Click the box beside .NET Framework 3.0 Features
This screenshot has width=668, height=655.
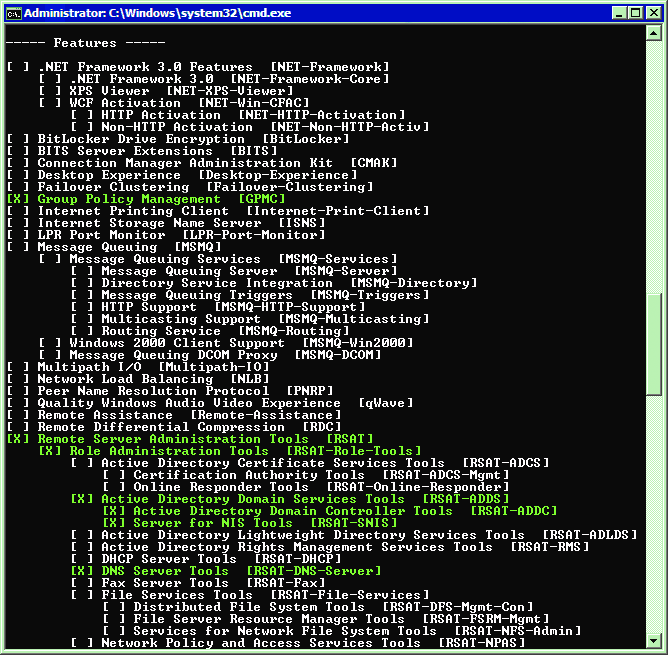click(18, 67)
